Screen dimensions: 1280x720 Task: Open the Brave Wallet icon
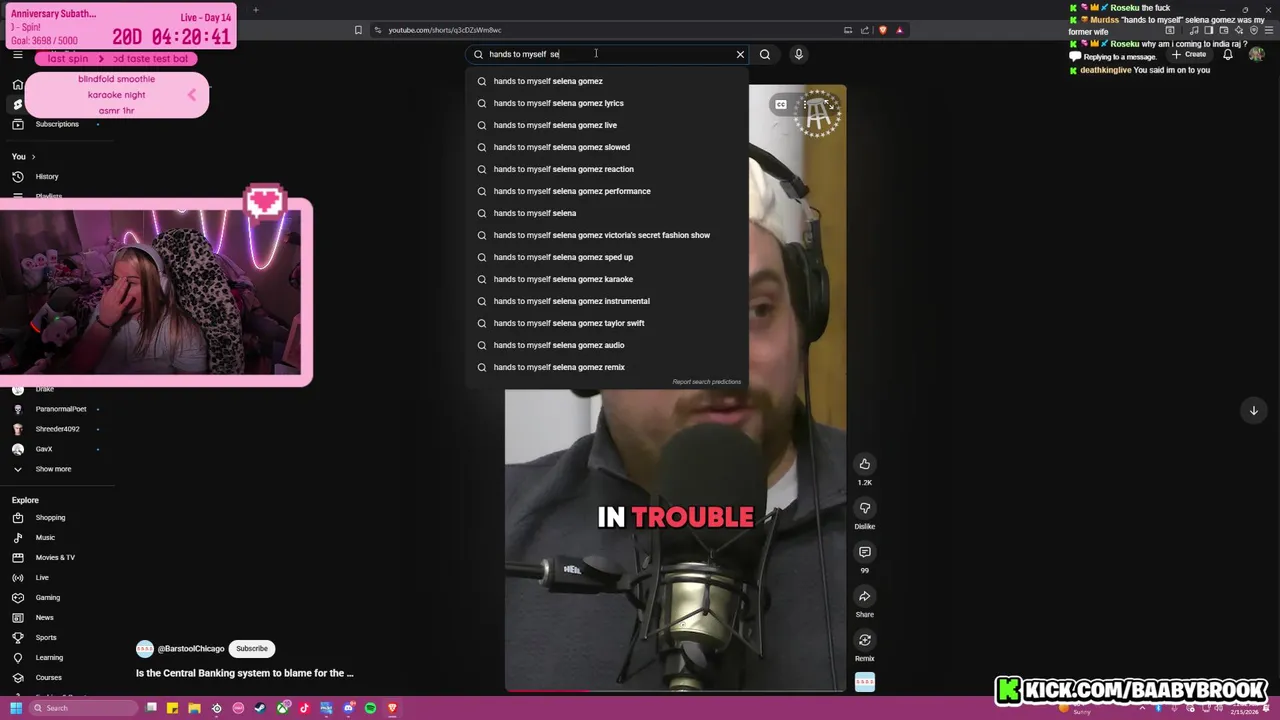[1224, 30]
